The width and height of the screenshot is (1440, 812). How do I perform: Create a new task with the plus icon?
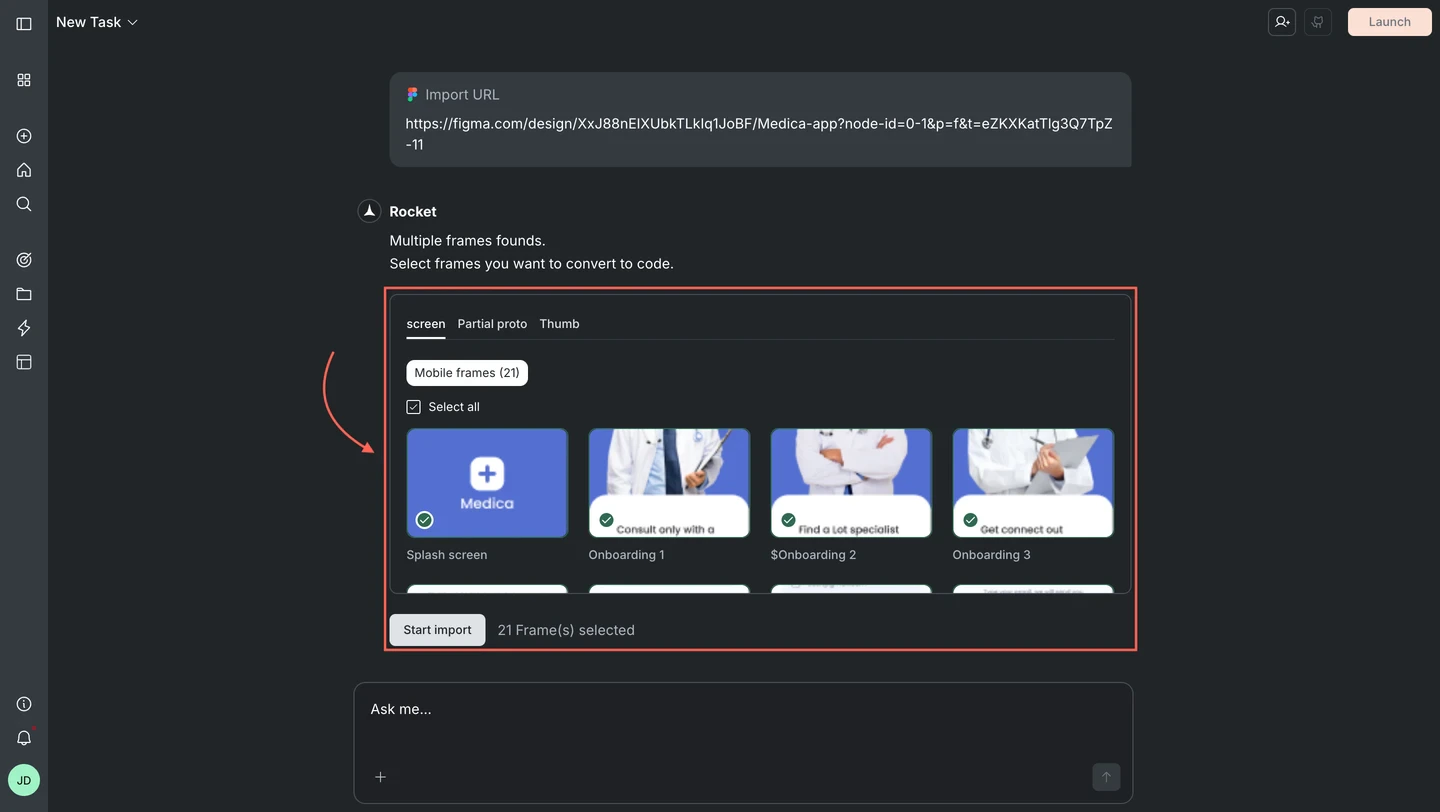click(24, 136)
